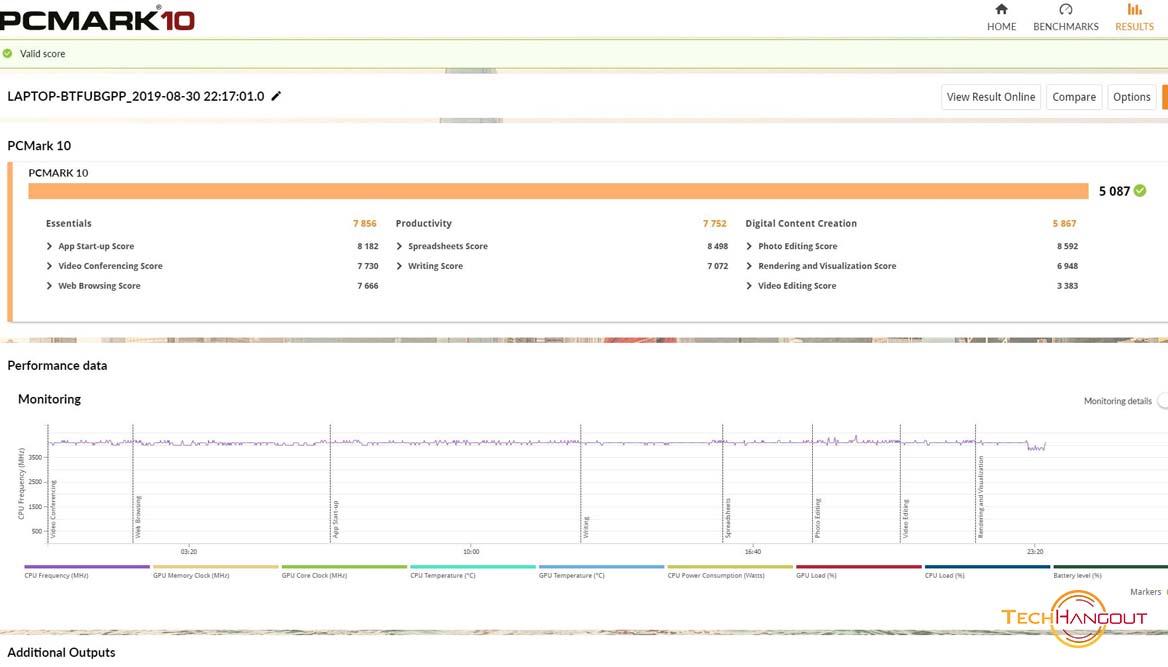Click the Additional Outputs heading
The width and height of the screenshot is (1168, 667).
coord(61,652)
